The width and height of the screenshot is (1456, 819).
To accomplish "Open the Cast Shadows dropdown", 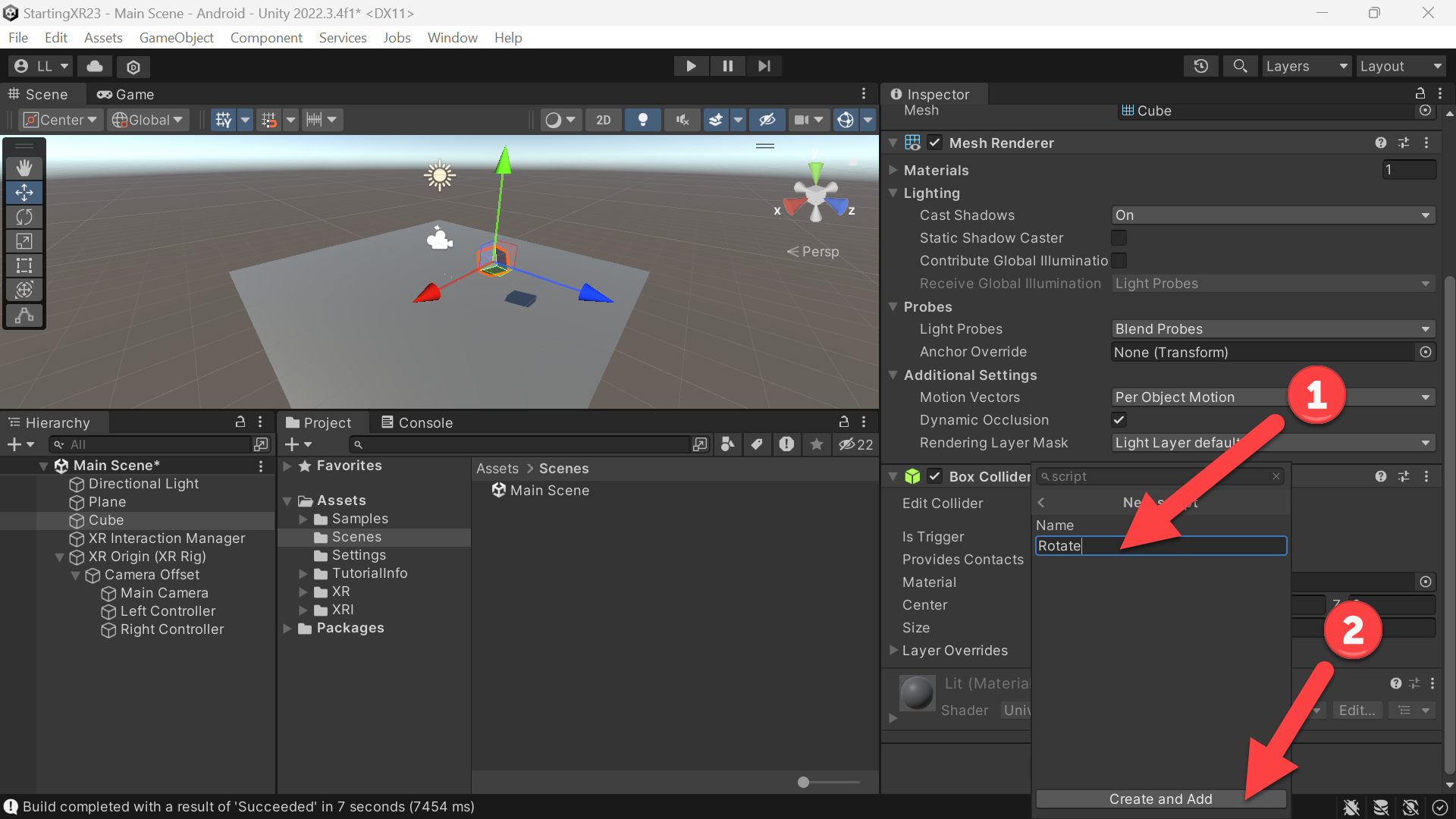I will pos(1273,215).
